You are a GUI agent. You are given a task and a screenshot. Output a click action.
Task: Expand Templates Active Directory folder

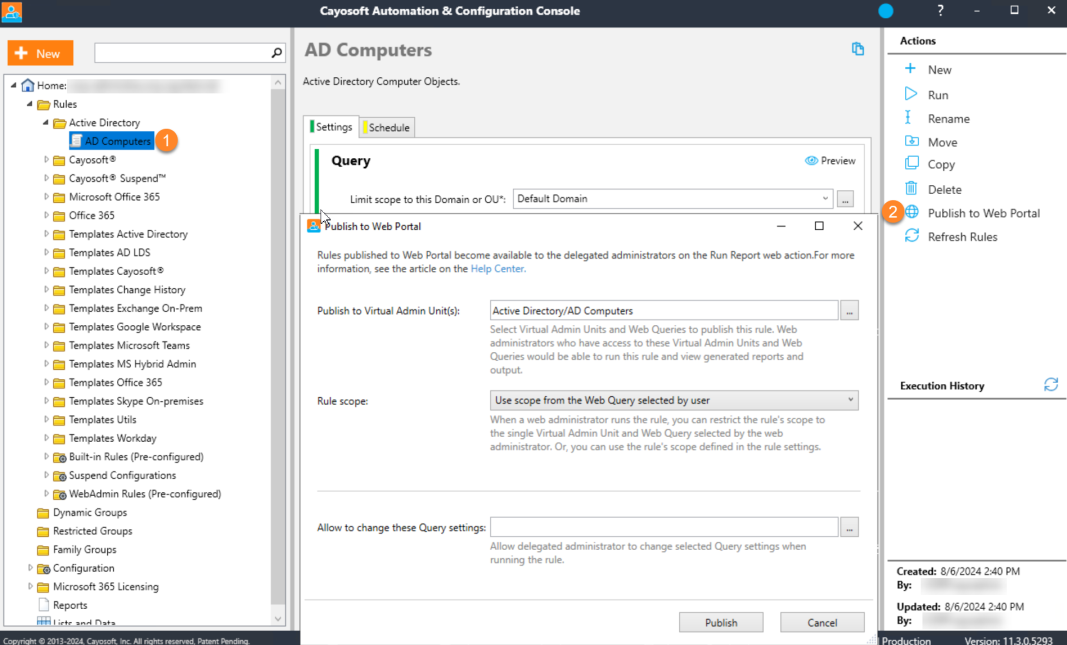[46, 234]
